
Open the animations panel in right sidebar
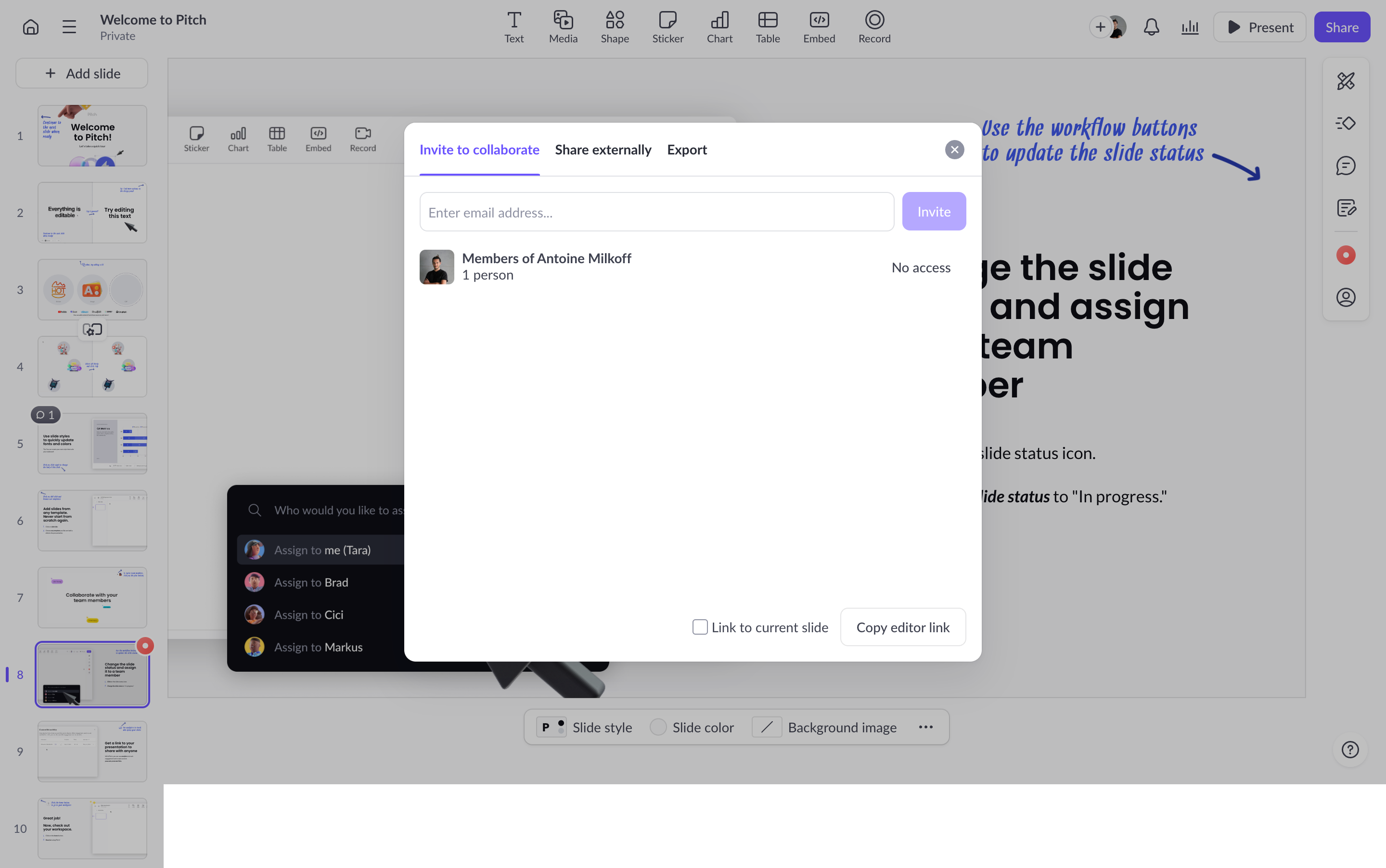(x=1345, y=124)
